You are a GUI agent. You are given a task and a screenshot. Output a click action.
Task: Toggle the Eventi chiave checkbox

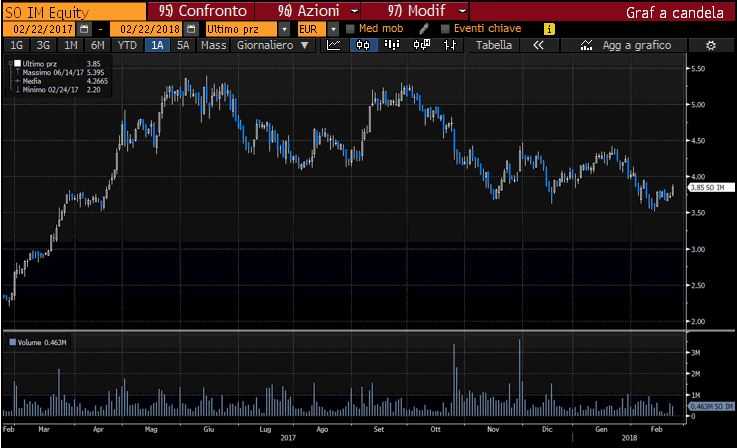[x=446, y=29]
